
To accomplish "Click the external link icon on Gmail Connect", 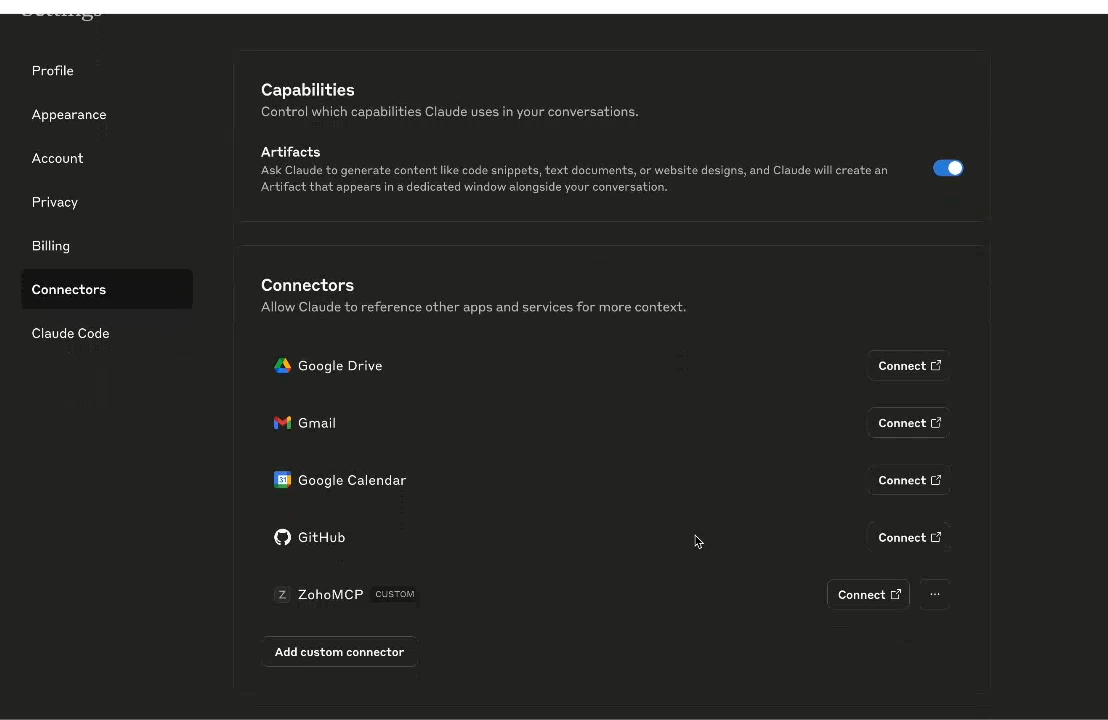I will click(935, 422).
